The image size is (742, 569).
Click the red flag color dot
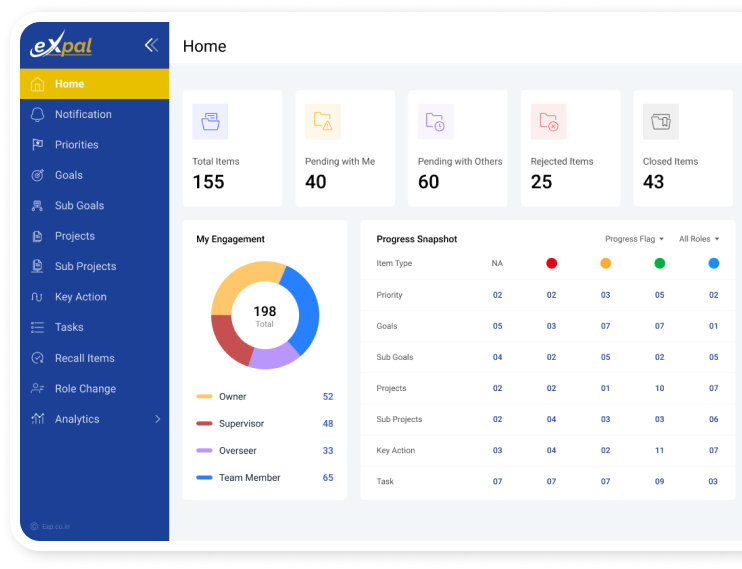pyautogui.click(x=551, y=263)
